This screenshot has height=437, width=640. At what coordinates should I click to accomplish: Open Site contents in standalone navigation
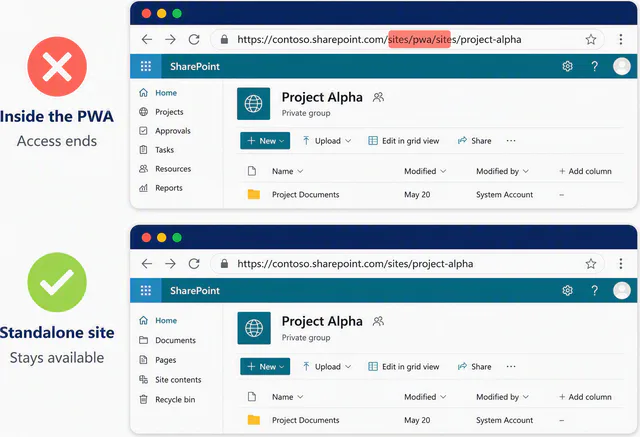[170, 380]
